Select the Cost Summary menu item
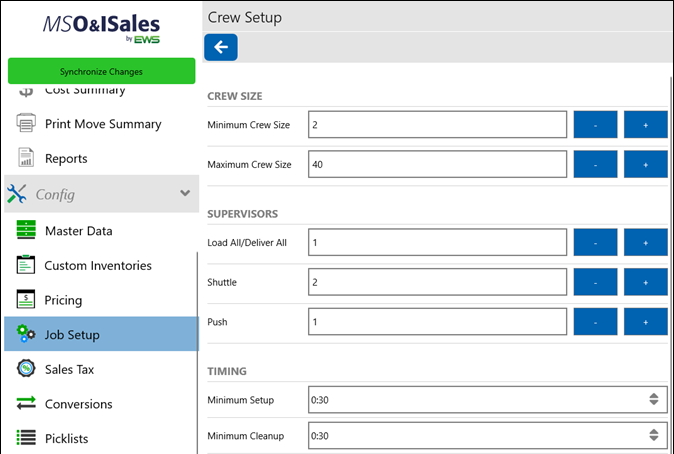674x454 pixels. pyautogui.click(x=85, y=91)
